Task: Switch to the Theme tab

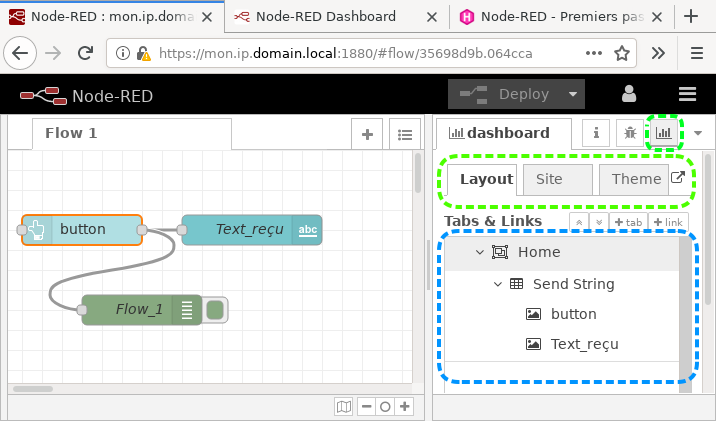Action: point(633,179)
